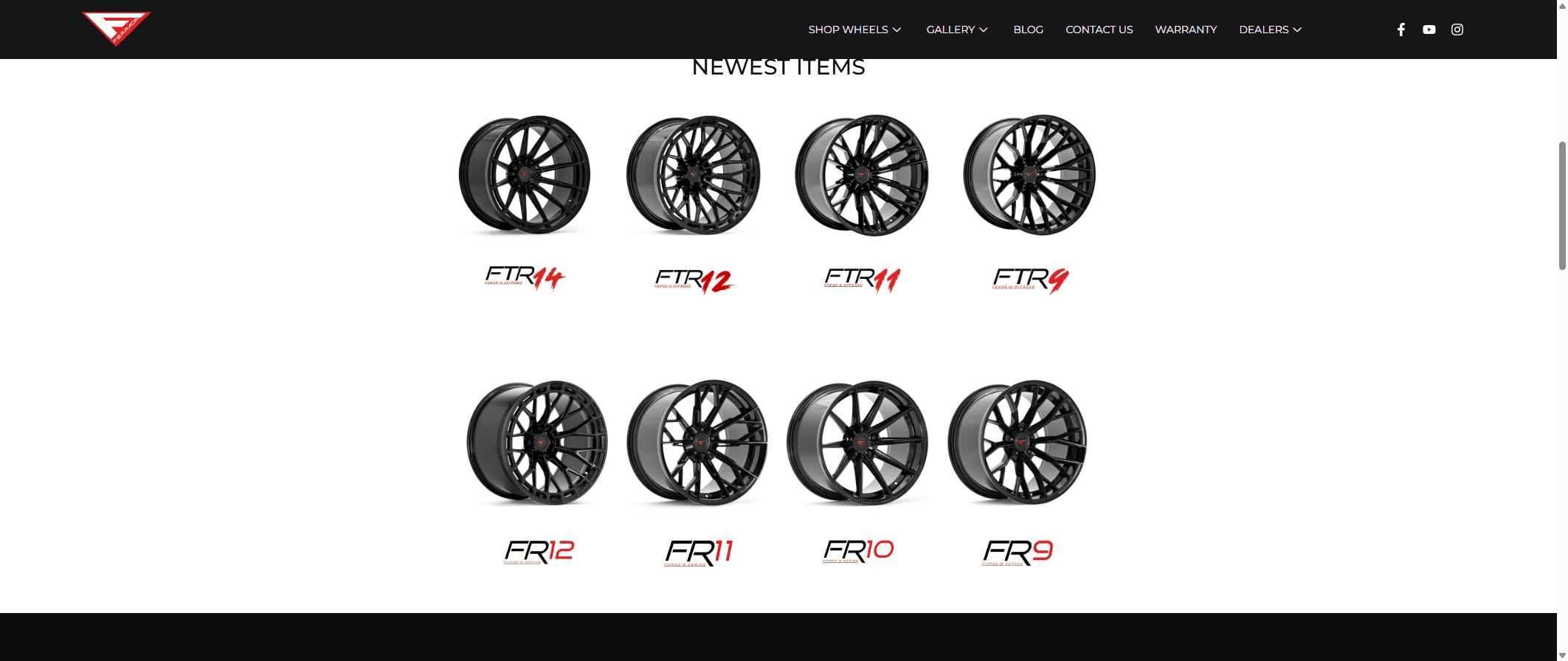The width and height of the screenshot is (1568, 661).
Task: Open the YouTube social icon
Action: [x=1429, y=30]
